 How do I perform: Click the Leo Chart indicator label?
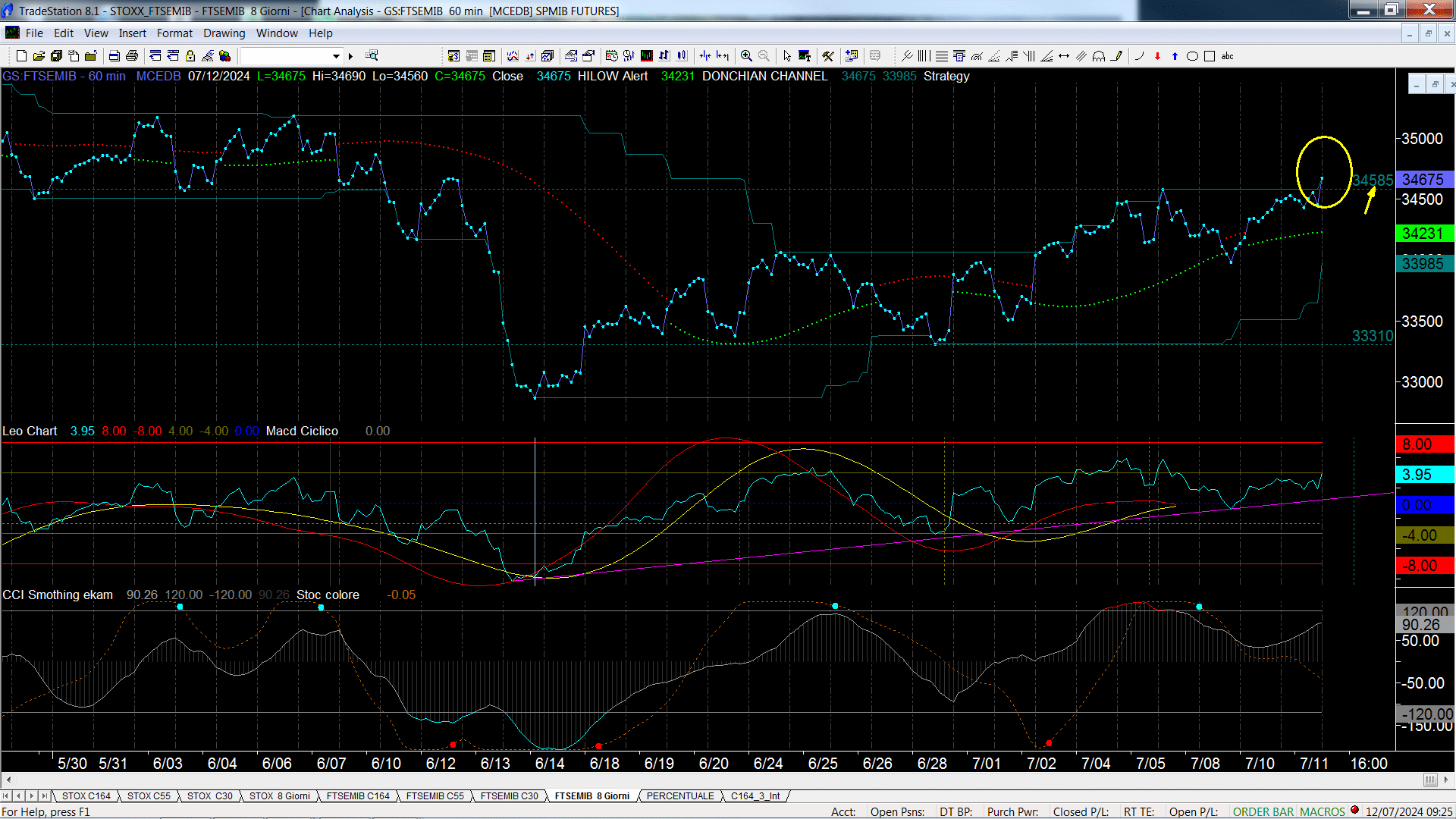tap(30, 431)
